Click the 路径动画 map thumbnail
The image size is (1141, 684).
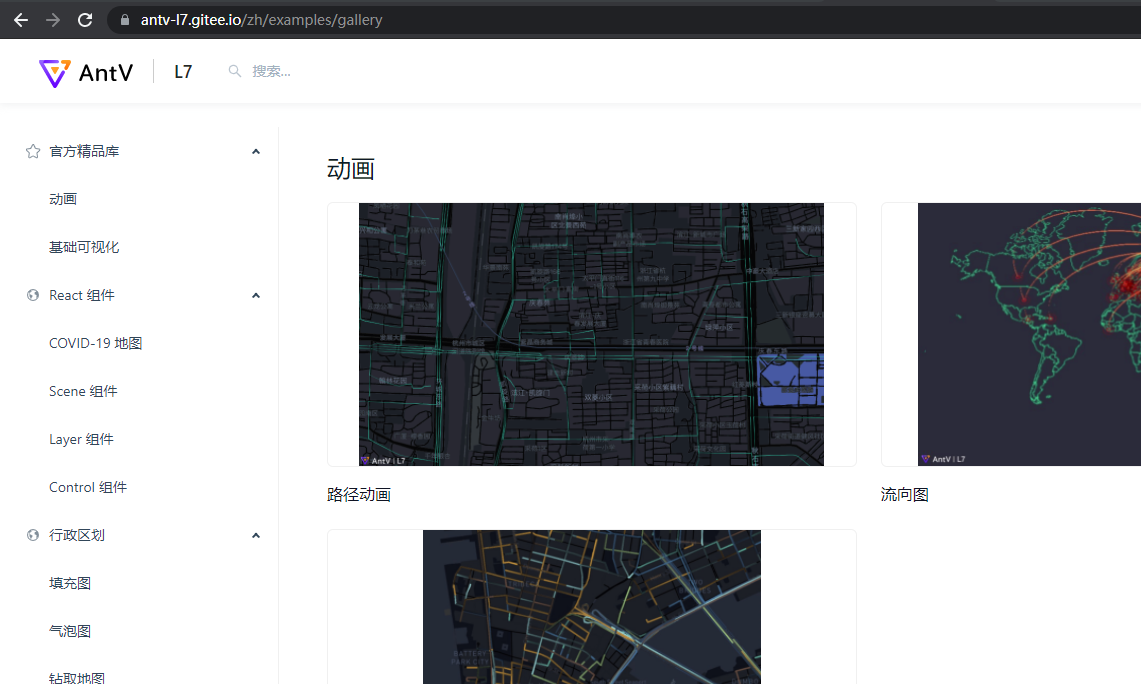click(591, 334)
